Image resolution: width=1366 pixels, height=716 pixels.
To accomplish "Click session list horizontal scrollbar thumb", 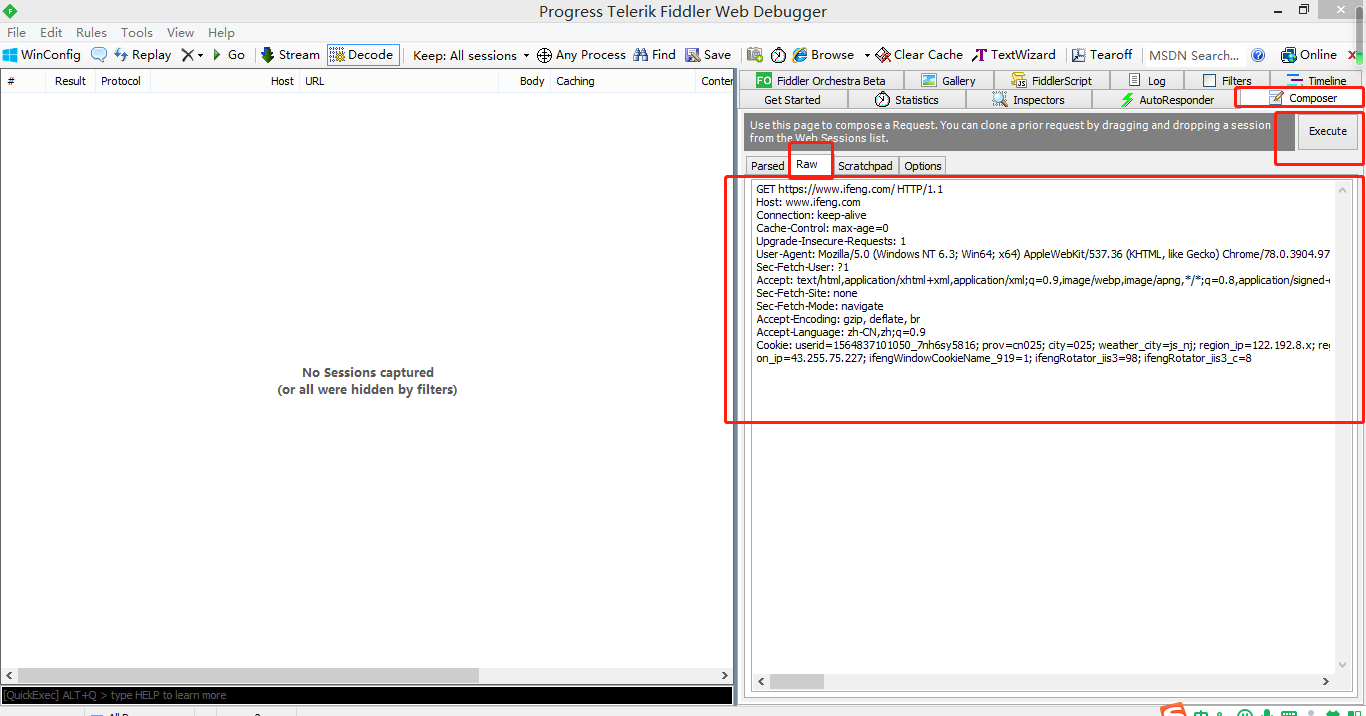I will (248, 676).
